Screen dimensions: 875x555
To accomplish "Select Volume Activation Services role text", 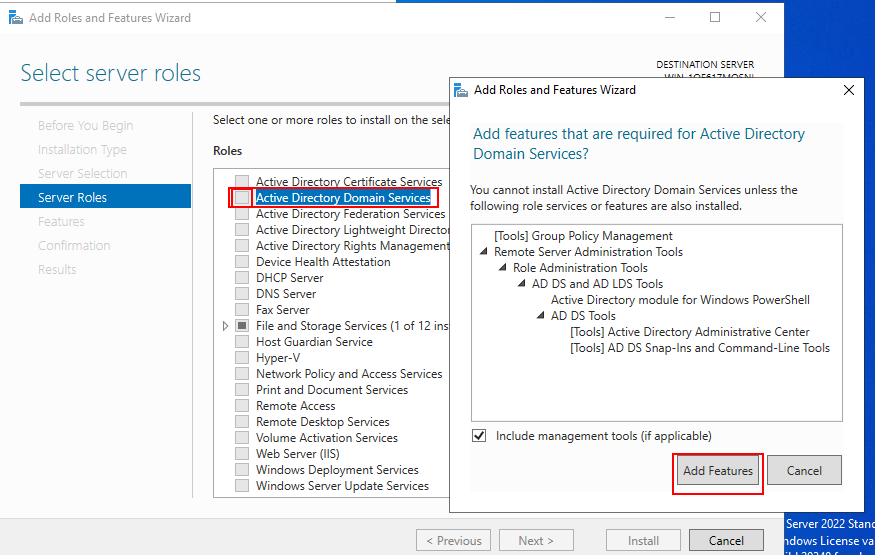I will 326,438.
